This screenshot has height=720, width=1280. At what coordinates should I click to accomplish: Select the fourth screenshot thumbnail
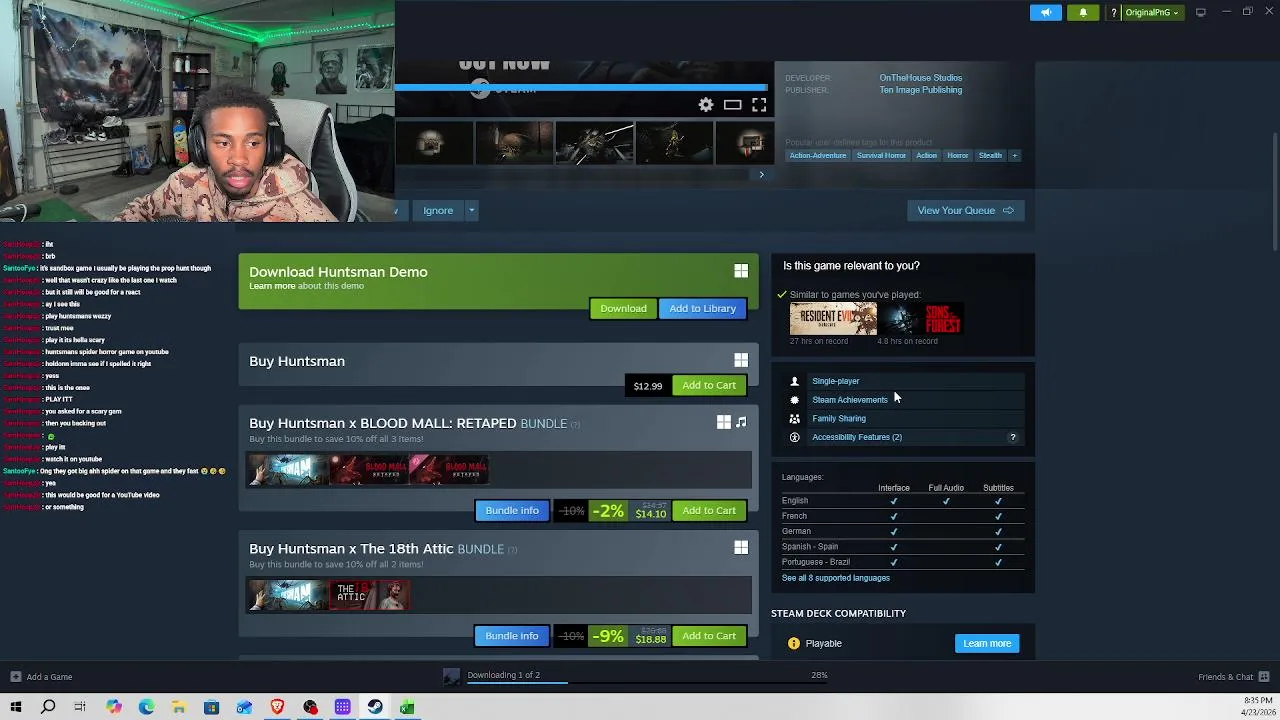click(x=675, y=142)
